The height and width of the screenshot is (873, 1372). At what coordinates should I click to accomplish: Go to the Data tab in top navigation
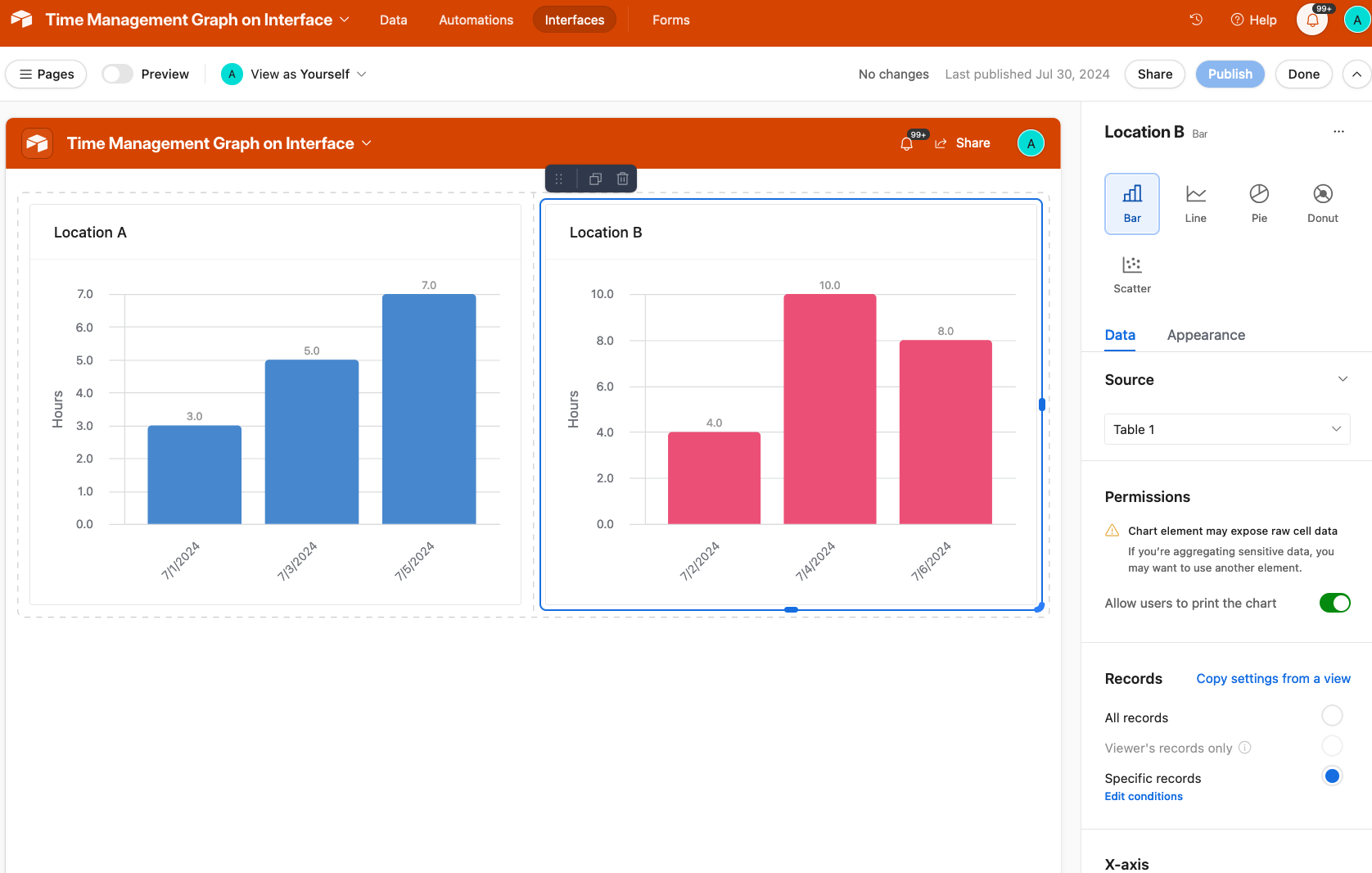(393, 20)
